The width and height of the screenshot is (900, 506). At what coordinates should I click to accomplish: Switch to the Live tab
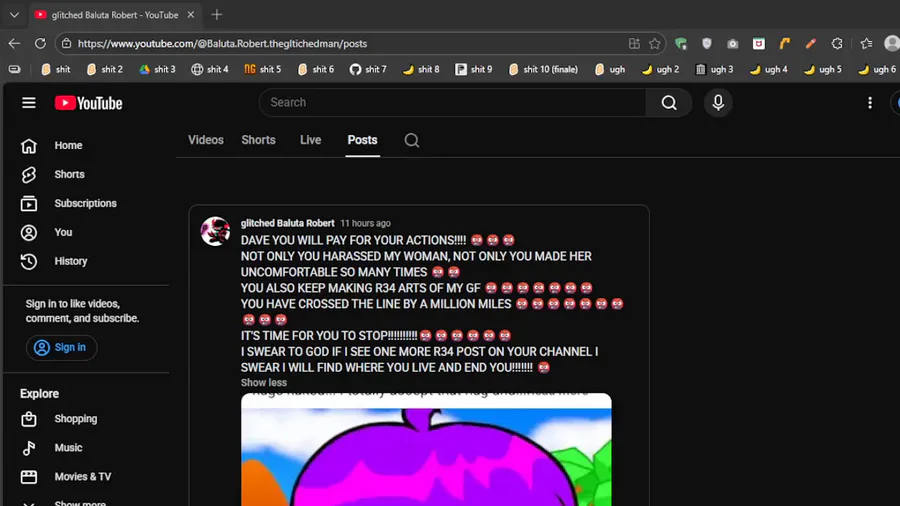pos(310,140)
